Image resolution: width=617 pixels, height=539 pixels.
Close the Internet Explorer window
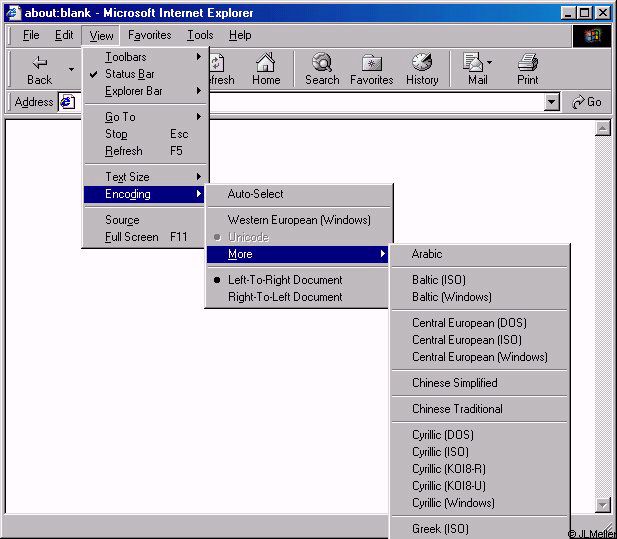pyautogui.click(x=602, y=13)
